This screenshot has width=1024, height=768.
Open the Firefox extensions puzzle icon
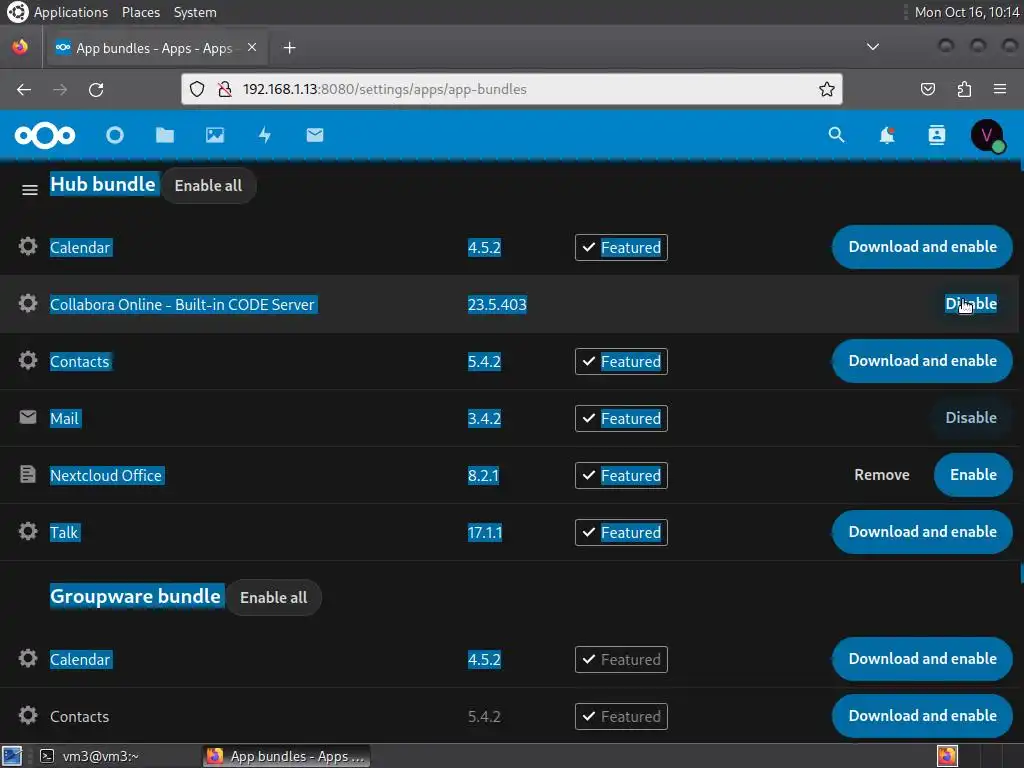(964, 89)
